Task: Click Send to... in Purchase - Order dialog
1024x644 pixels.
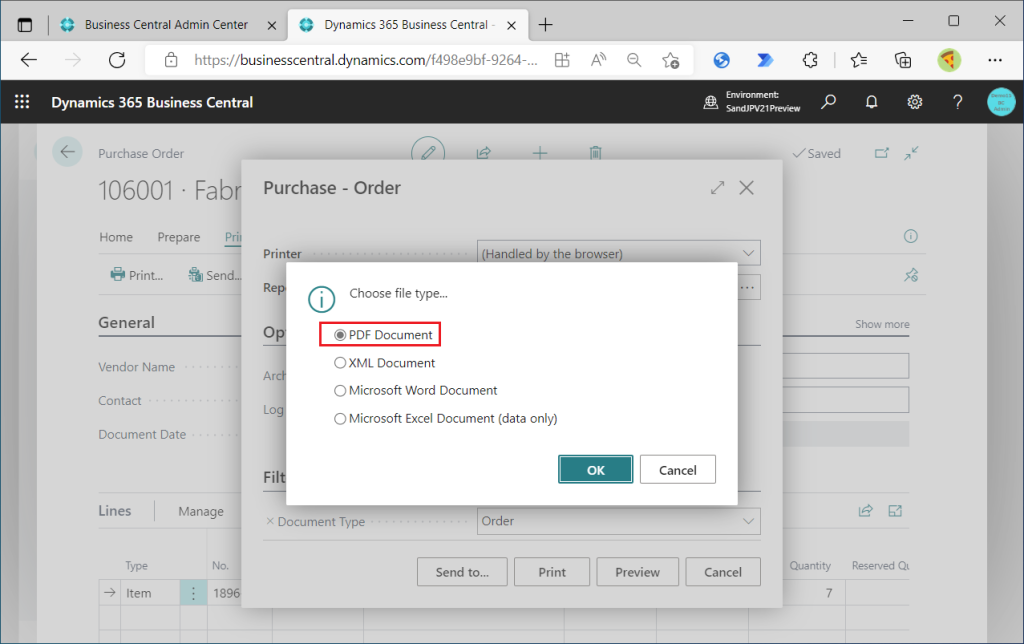Action: point(462,572)
